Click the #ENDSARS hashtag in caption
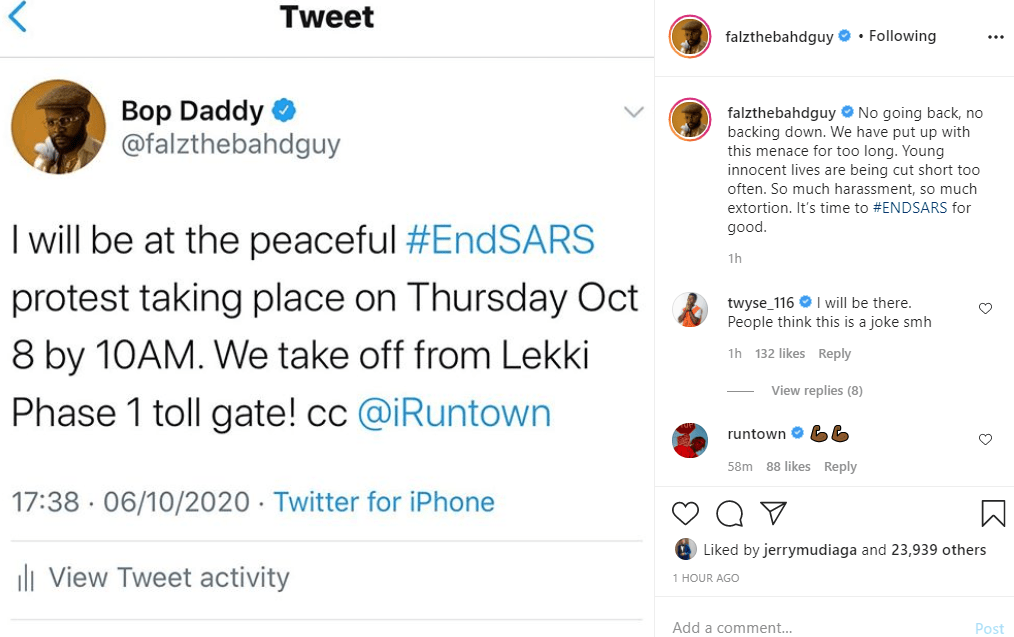The image size is (1014, 637). (908, 208)
